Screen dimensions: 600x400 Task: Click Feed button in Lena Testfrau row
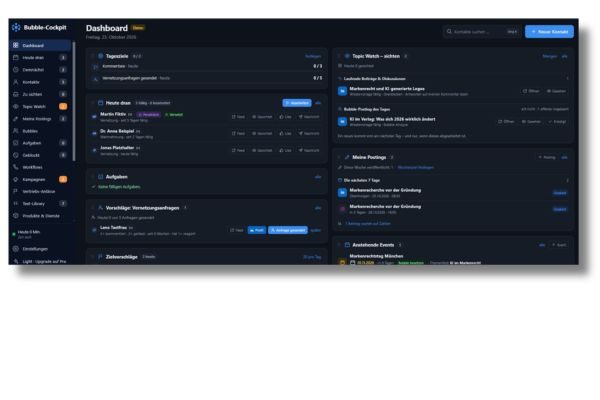(x=237, y=230)
